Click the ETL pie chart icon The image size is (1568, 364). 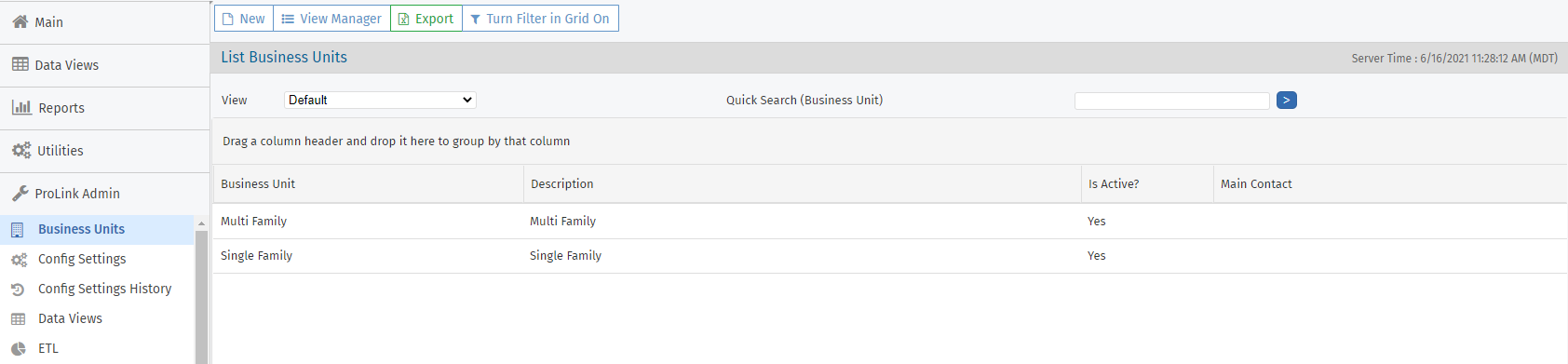point(18,348)
